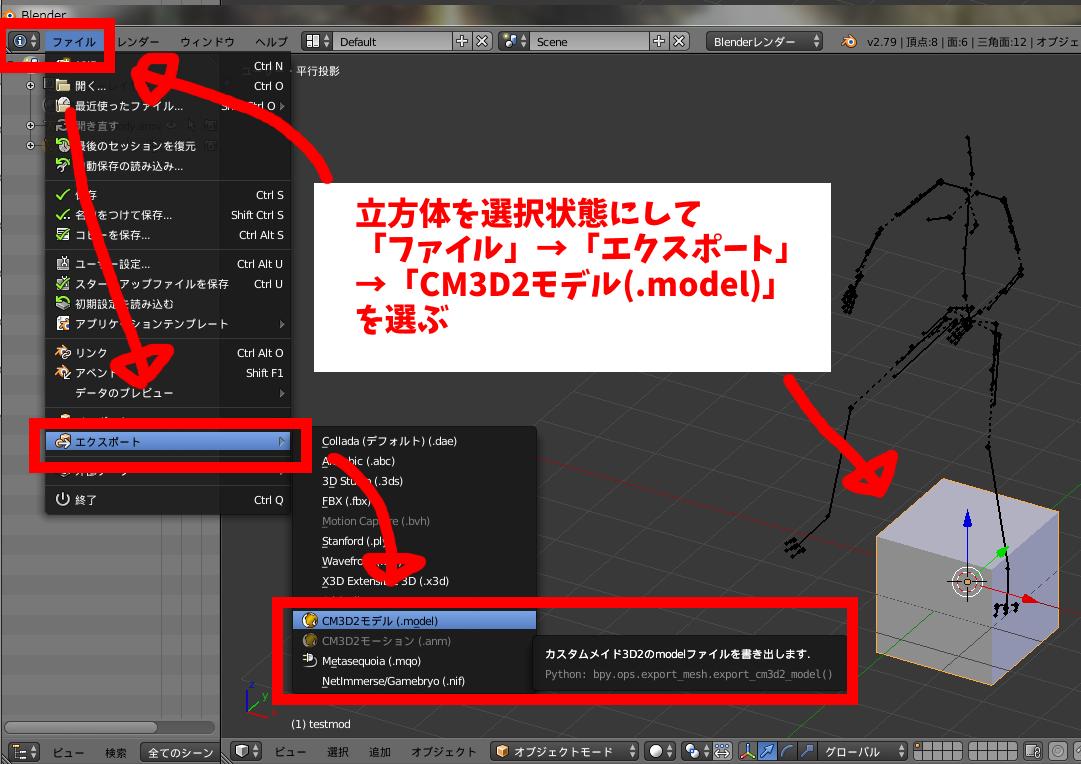Choose 終了 to quit Blender
This screenshot has height=764, width=1081.
tap(168, 500)
